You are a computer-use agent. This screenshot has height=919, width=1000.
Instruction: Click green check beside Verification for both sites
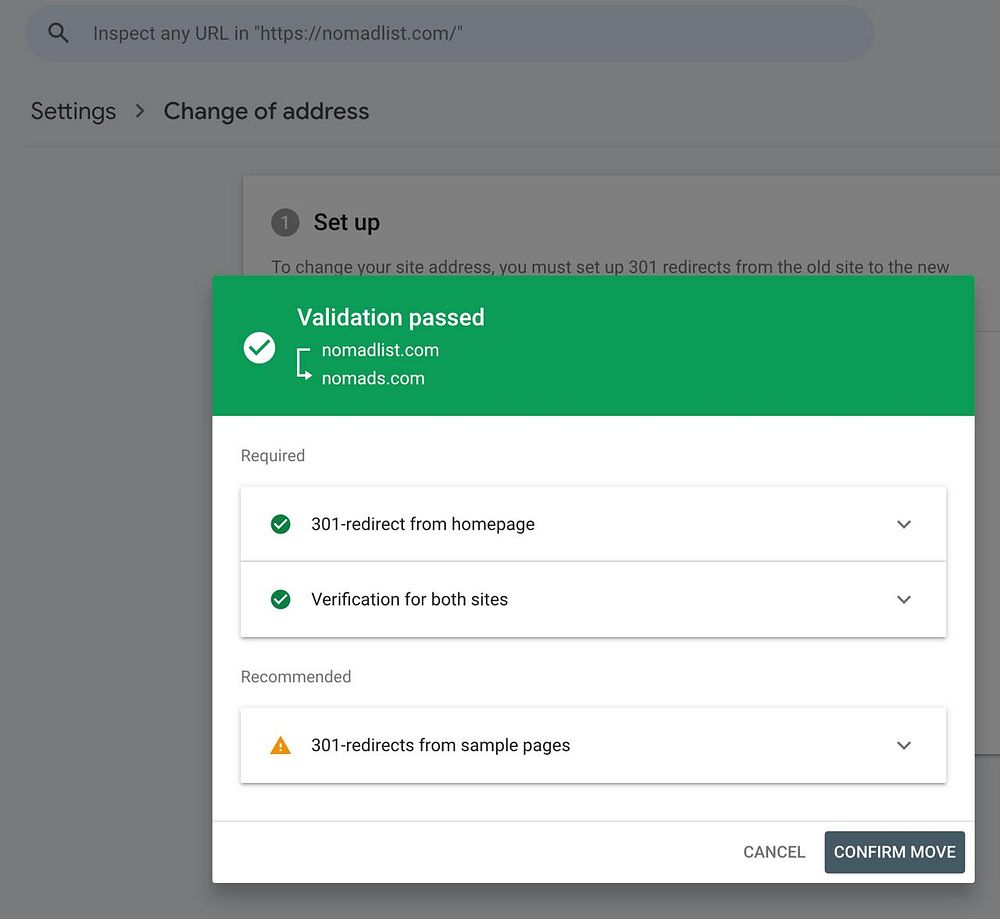(x=281, y=599)
